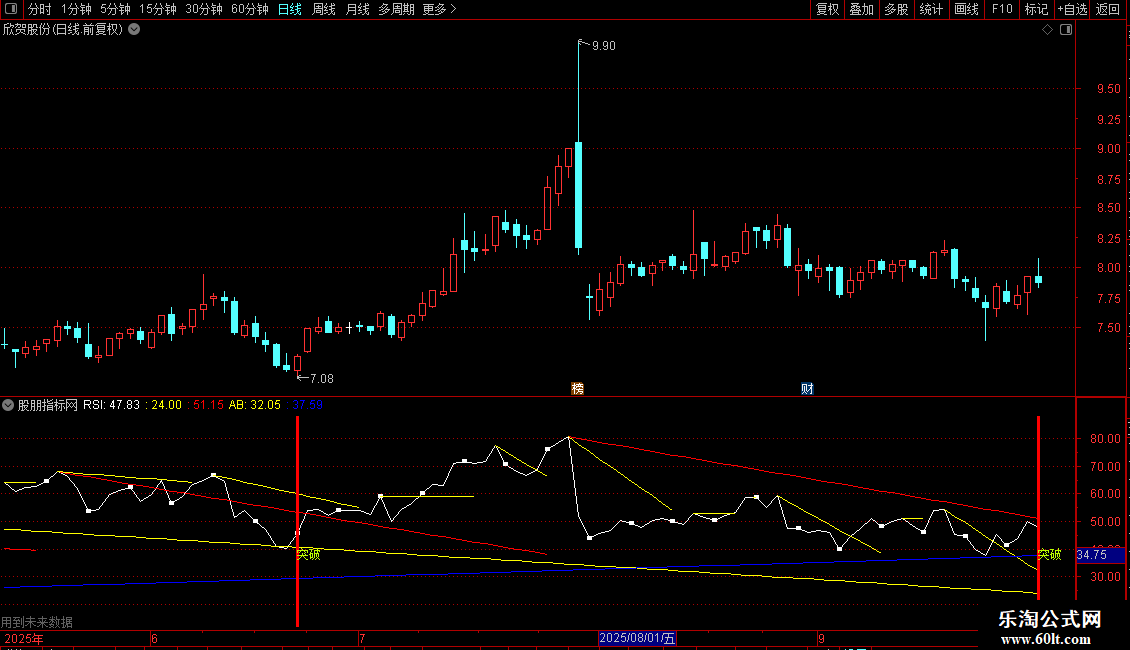This screenshot has width=1130, height=650.
Task: Select the 日线 daily period tab
Action: click(290, 9)
